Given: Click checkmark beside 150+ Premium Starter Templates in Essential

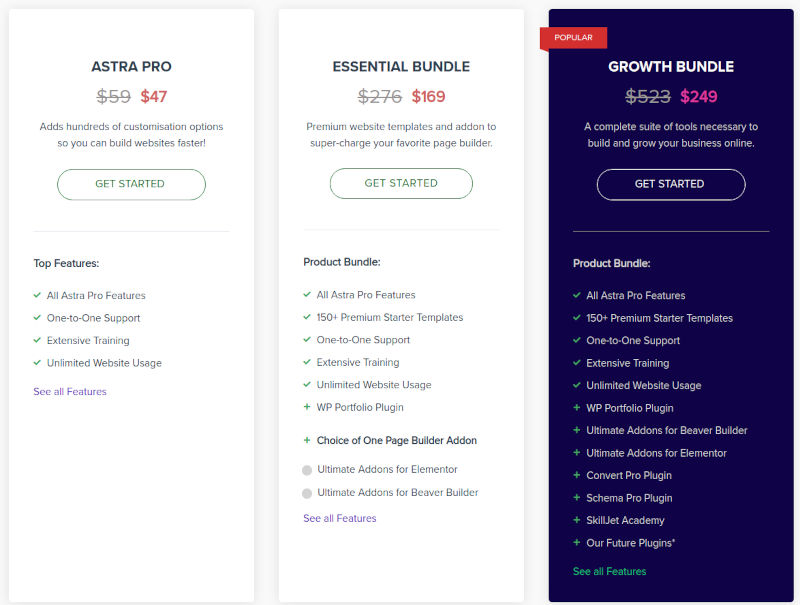Looking at the screenshot, I should [307, 317].
